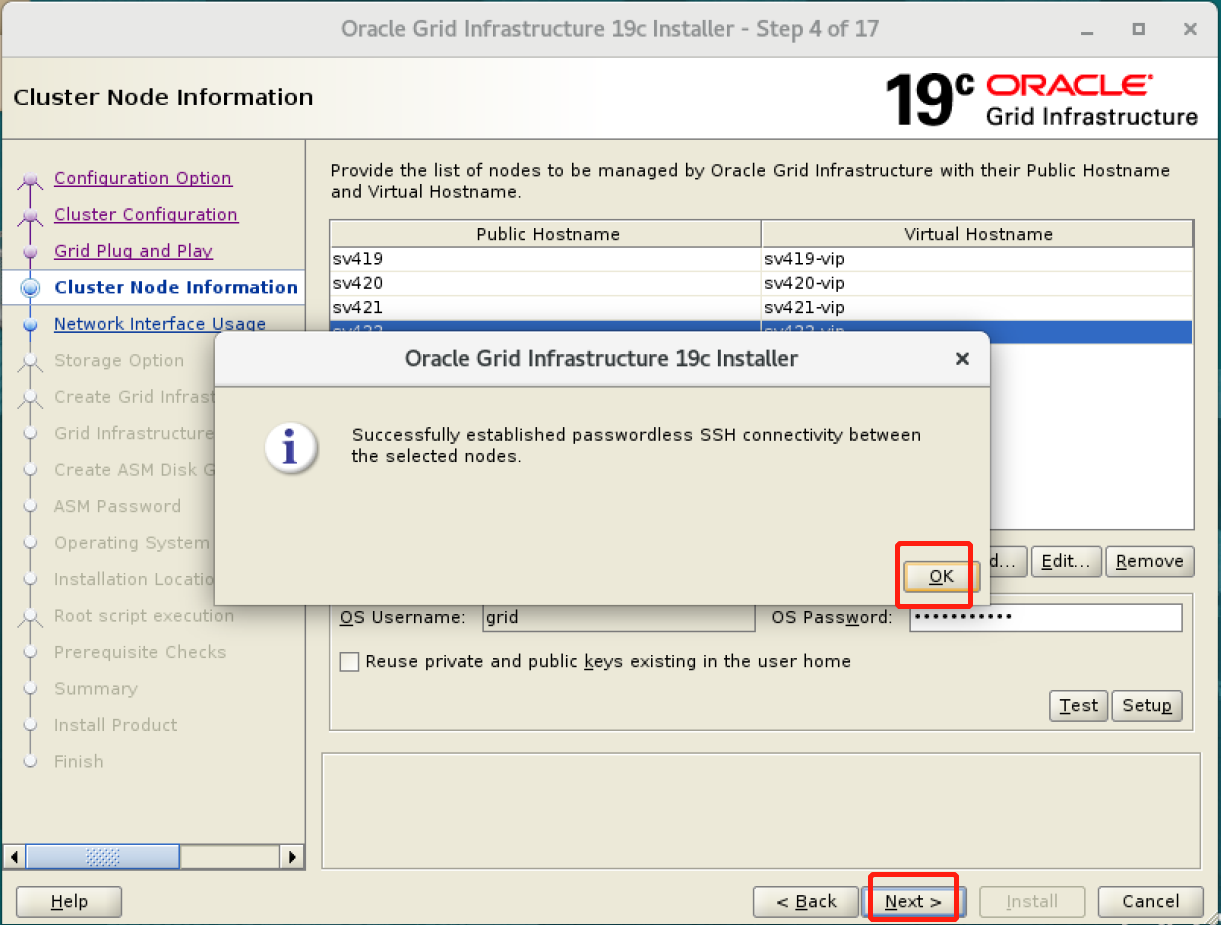Focus the OS Password field
This screenshot has width=1221, height=925.
pos(1045,618)
